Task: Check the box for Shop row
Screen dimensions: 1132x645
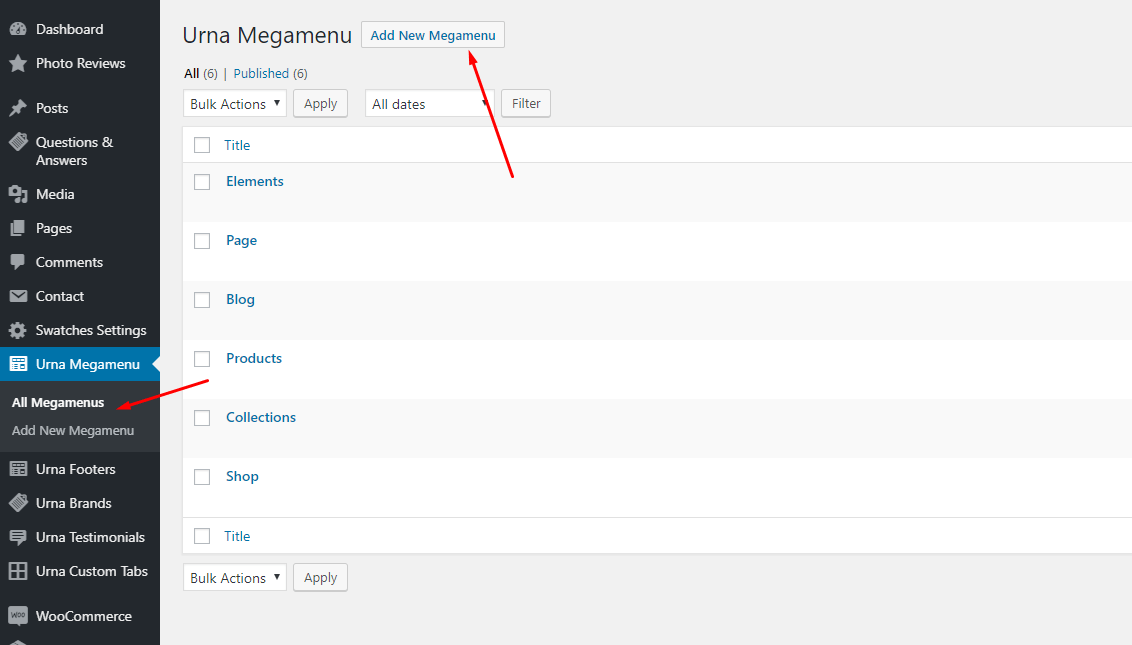Action: pos(202,477)
